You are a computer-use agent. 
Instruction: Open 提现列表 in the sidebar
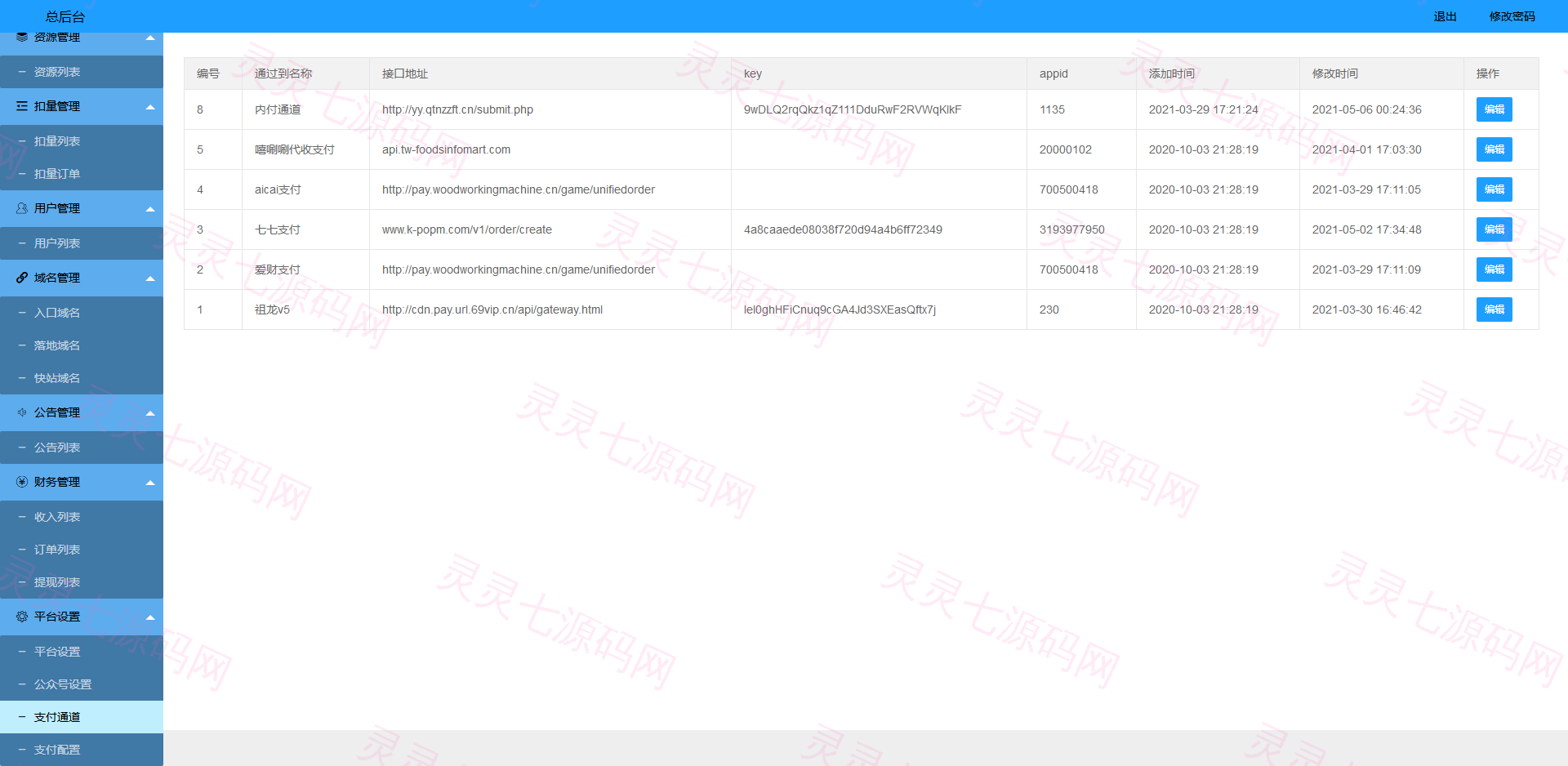click(82, 582)
